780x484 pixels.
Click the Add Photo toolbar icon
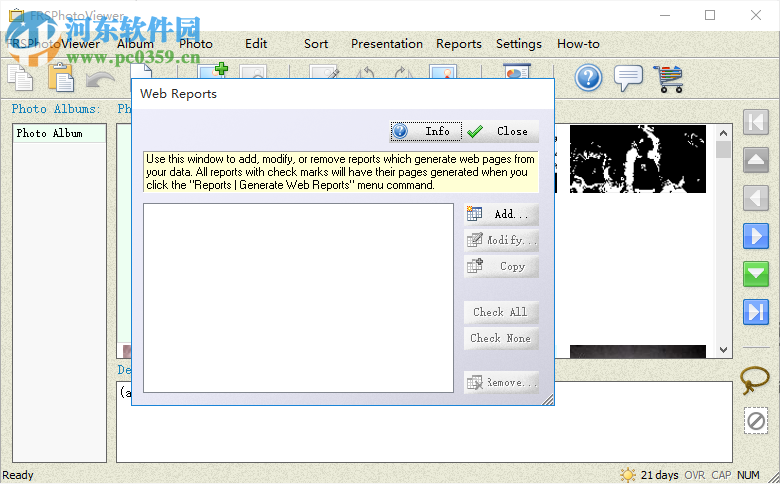[213, 70]
